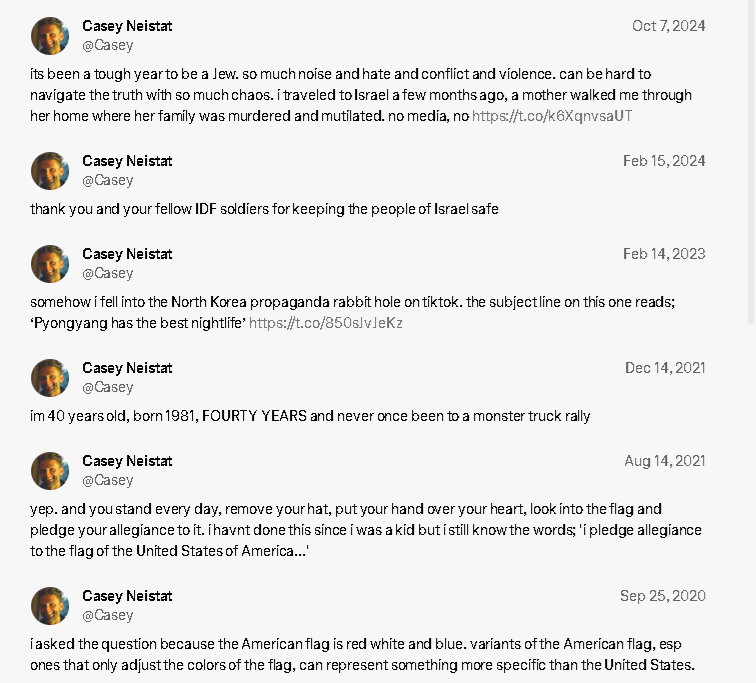This screenshot has height=683, width=756.
Task: Click @Casey handle on Feb 15, 2024 tweet
Action: pyautogui.click(x=108, y=180)
